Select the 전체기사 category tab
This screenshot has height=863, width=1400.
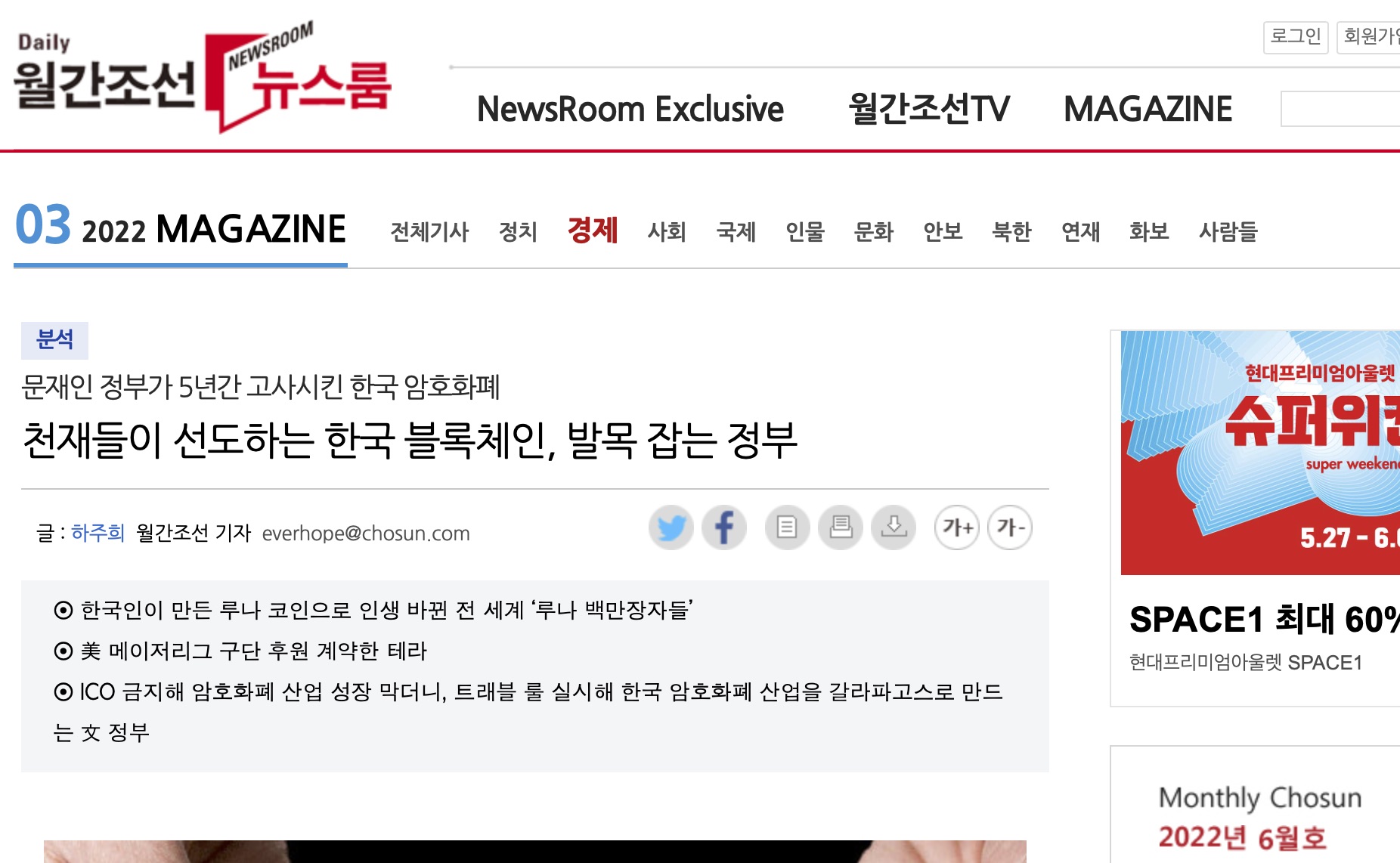point(429,231)
